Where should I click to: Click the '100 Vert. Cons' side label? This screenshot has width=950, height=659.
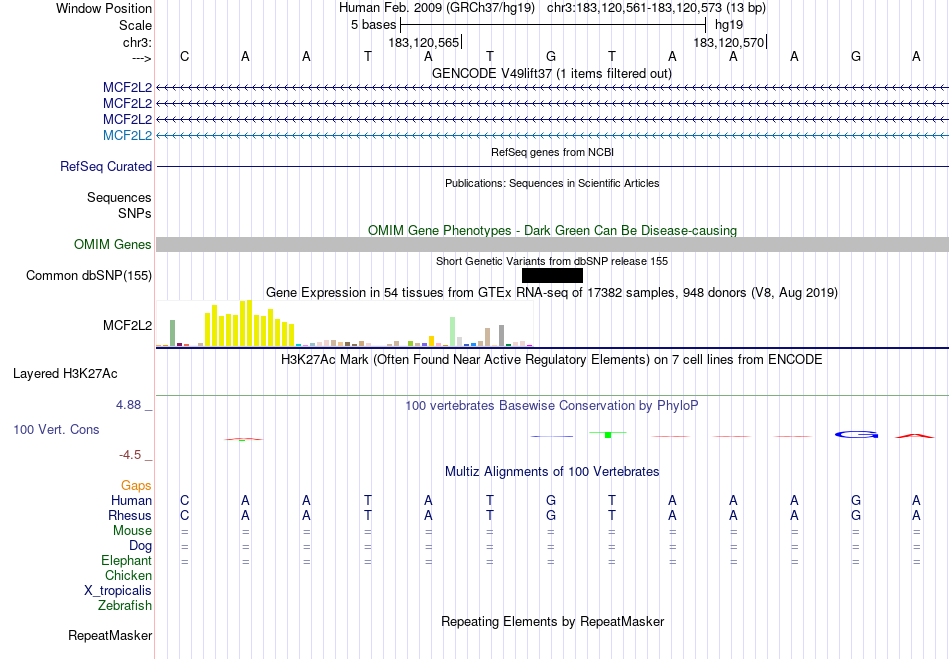tap(56, 429)
